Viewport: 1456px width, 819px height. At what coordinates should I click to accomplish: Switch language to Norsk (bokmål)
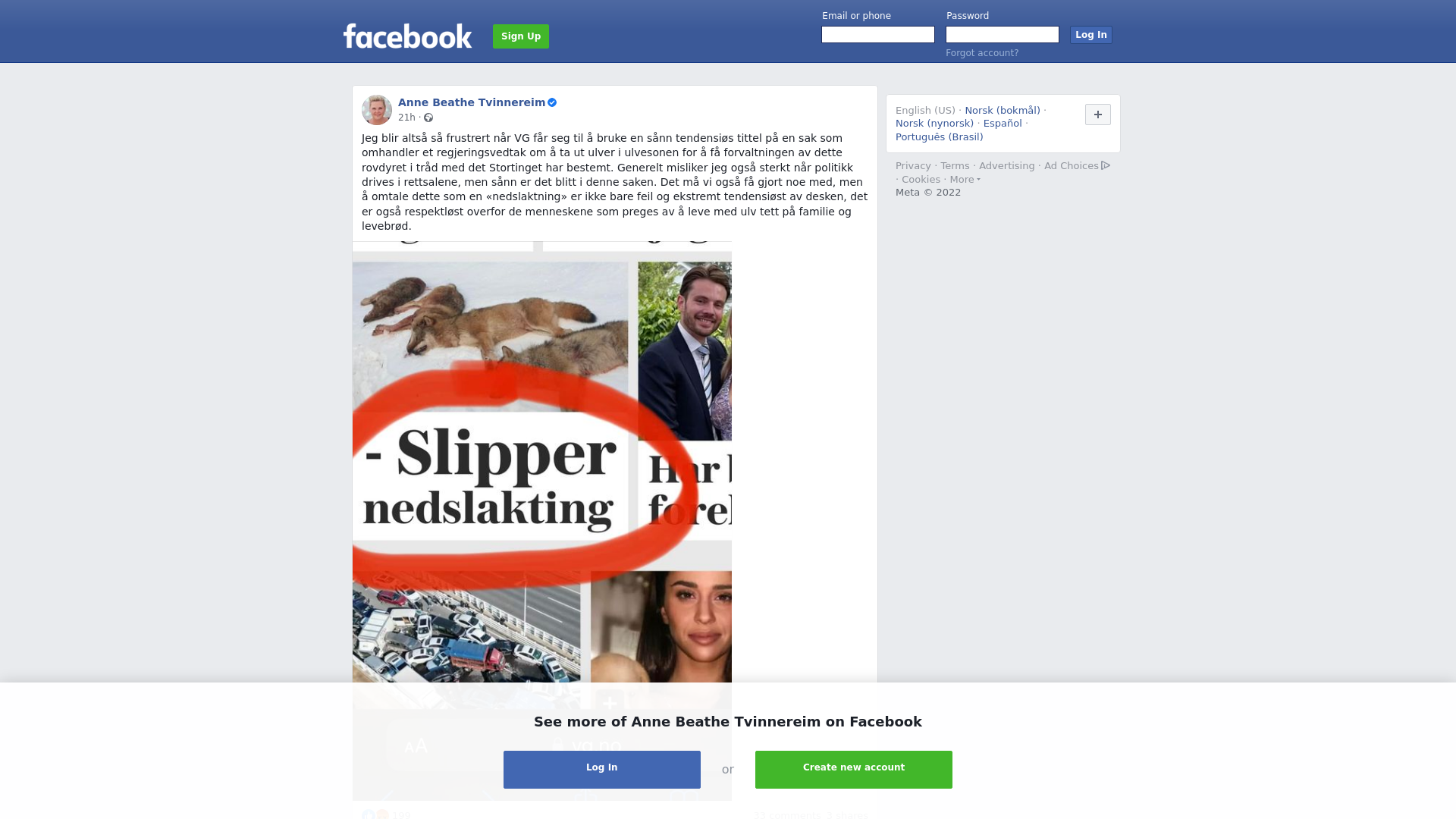[1003, 111]
